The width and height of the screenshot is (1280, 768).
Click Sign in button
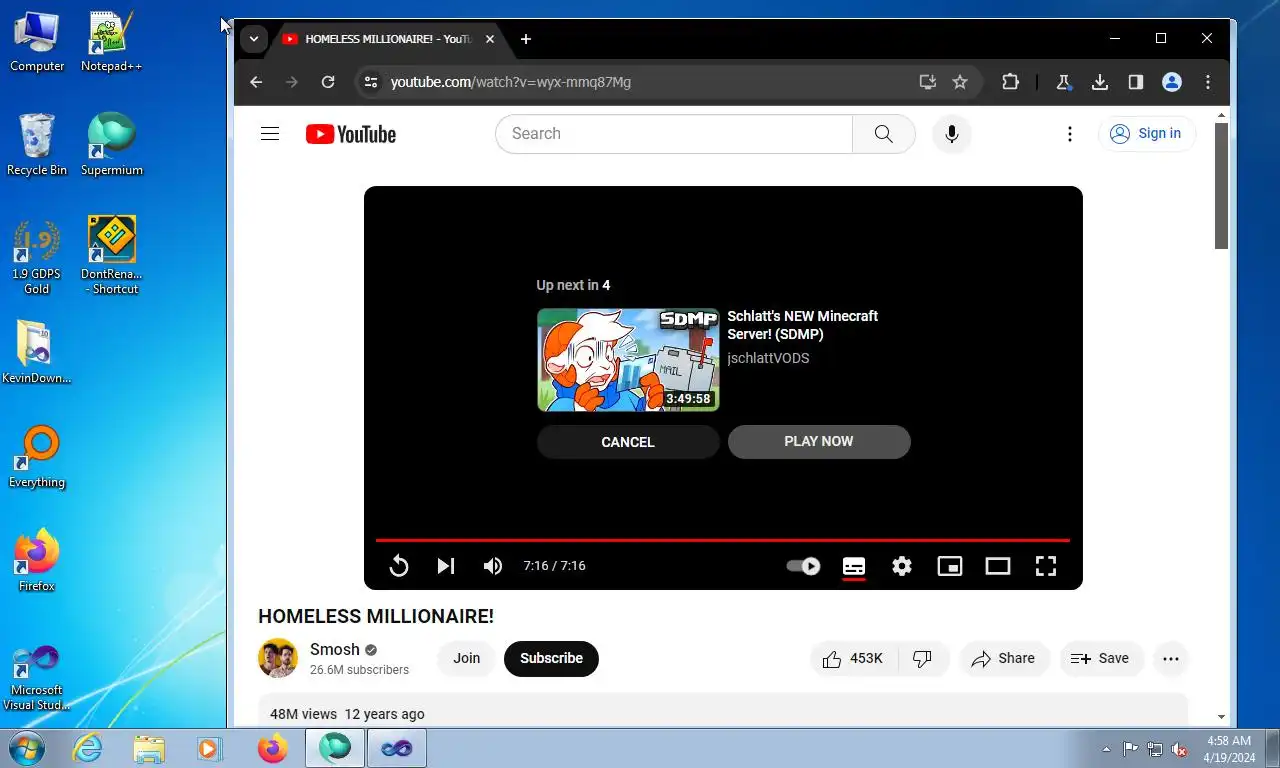click(1147, 134)
